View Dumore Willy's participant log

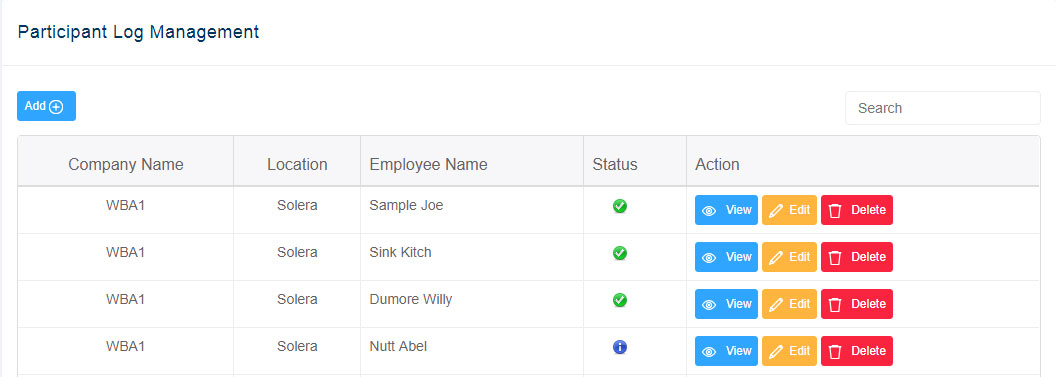tap(726, 304)
